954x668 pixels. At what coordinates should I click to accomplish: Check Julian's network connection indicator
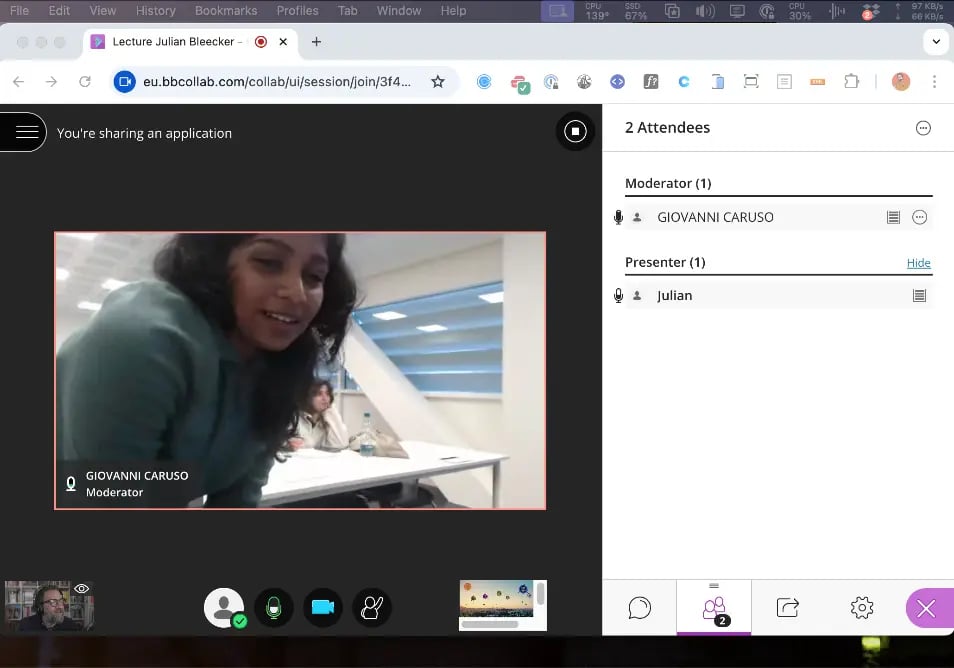click(920, 295)
